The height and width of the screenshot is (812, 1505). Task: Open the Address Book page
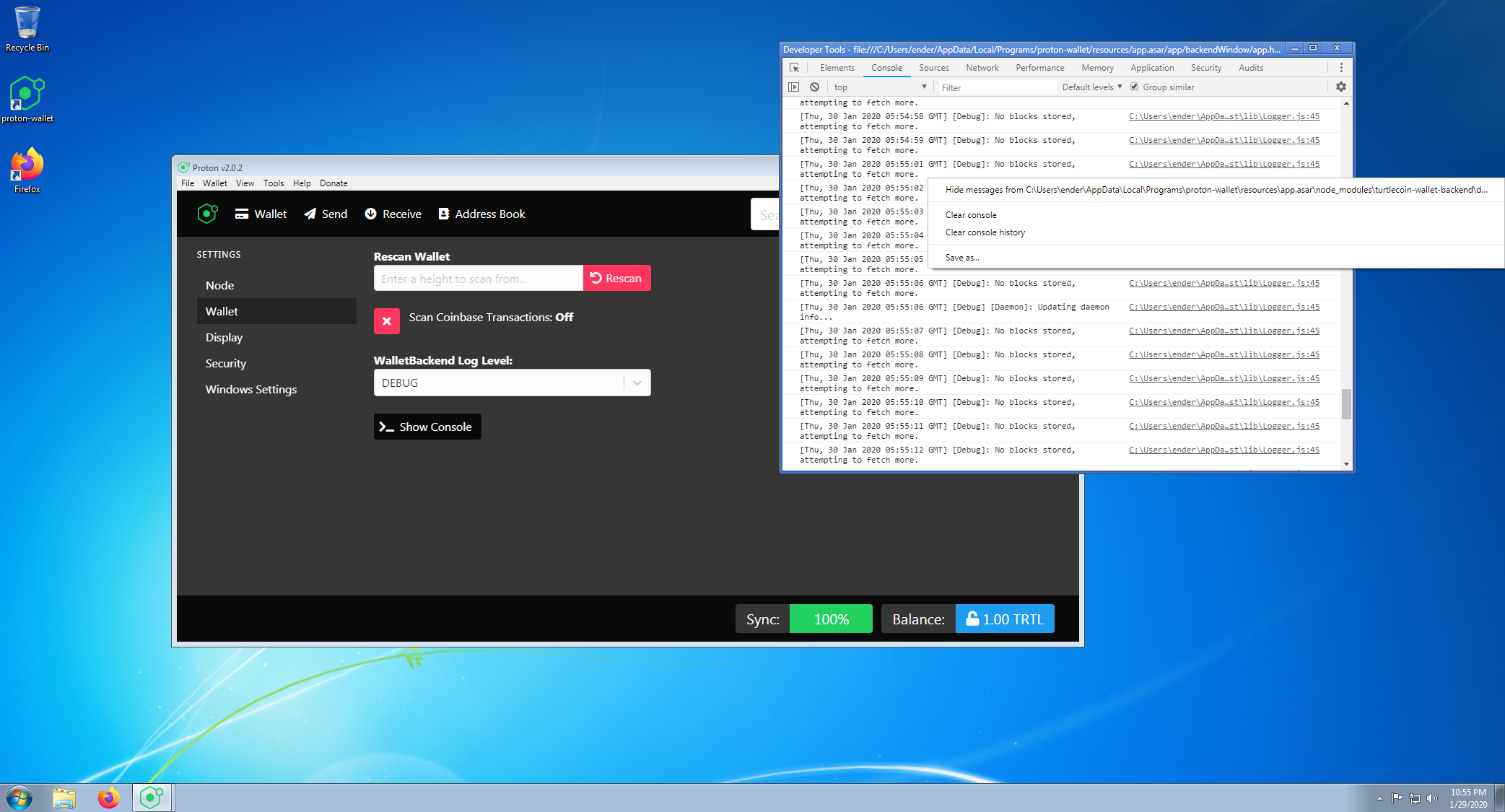[481, 214]
